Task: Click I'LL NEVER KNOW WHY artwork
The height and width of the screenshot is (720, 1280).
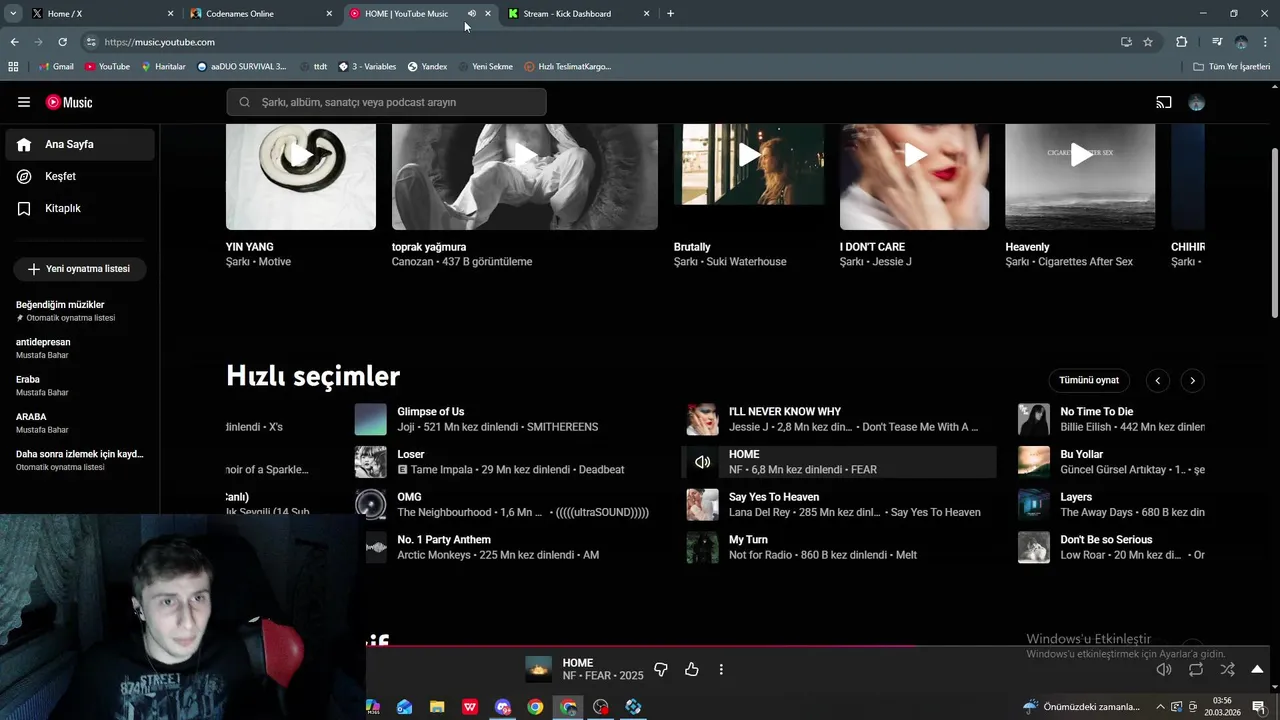Action: click(702, 419)
